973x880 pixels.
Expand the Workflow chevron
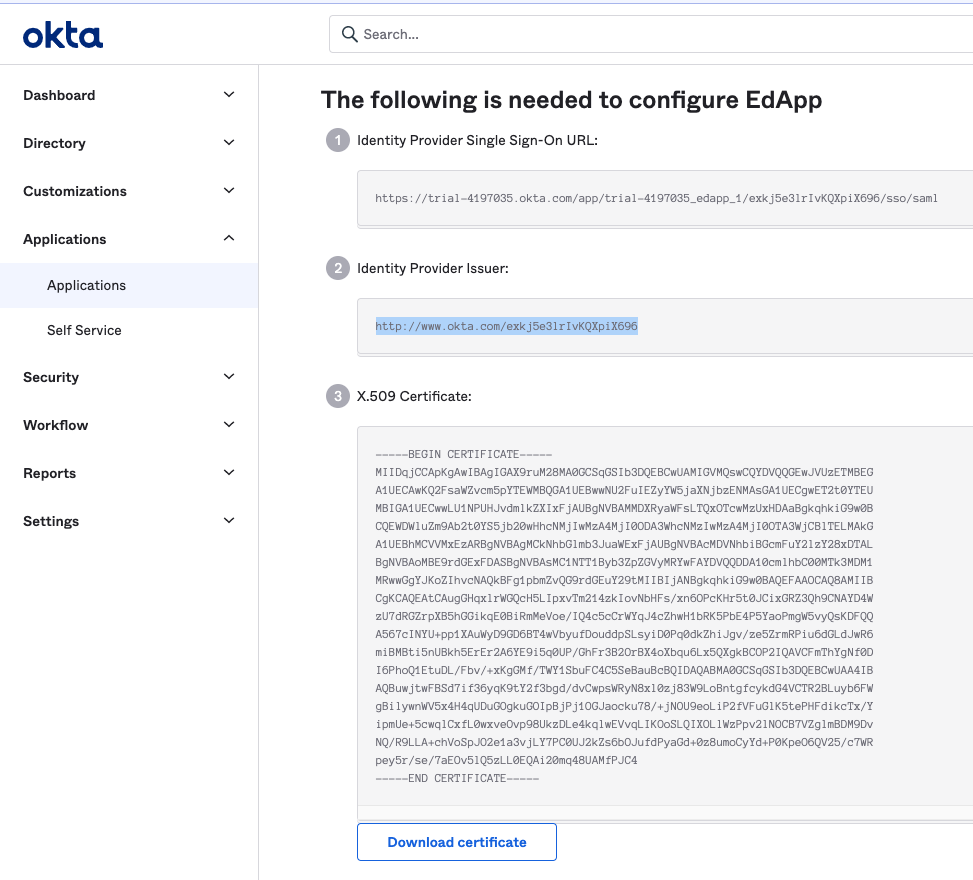pos(229,424)
